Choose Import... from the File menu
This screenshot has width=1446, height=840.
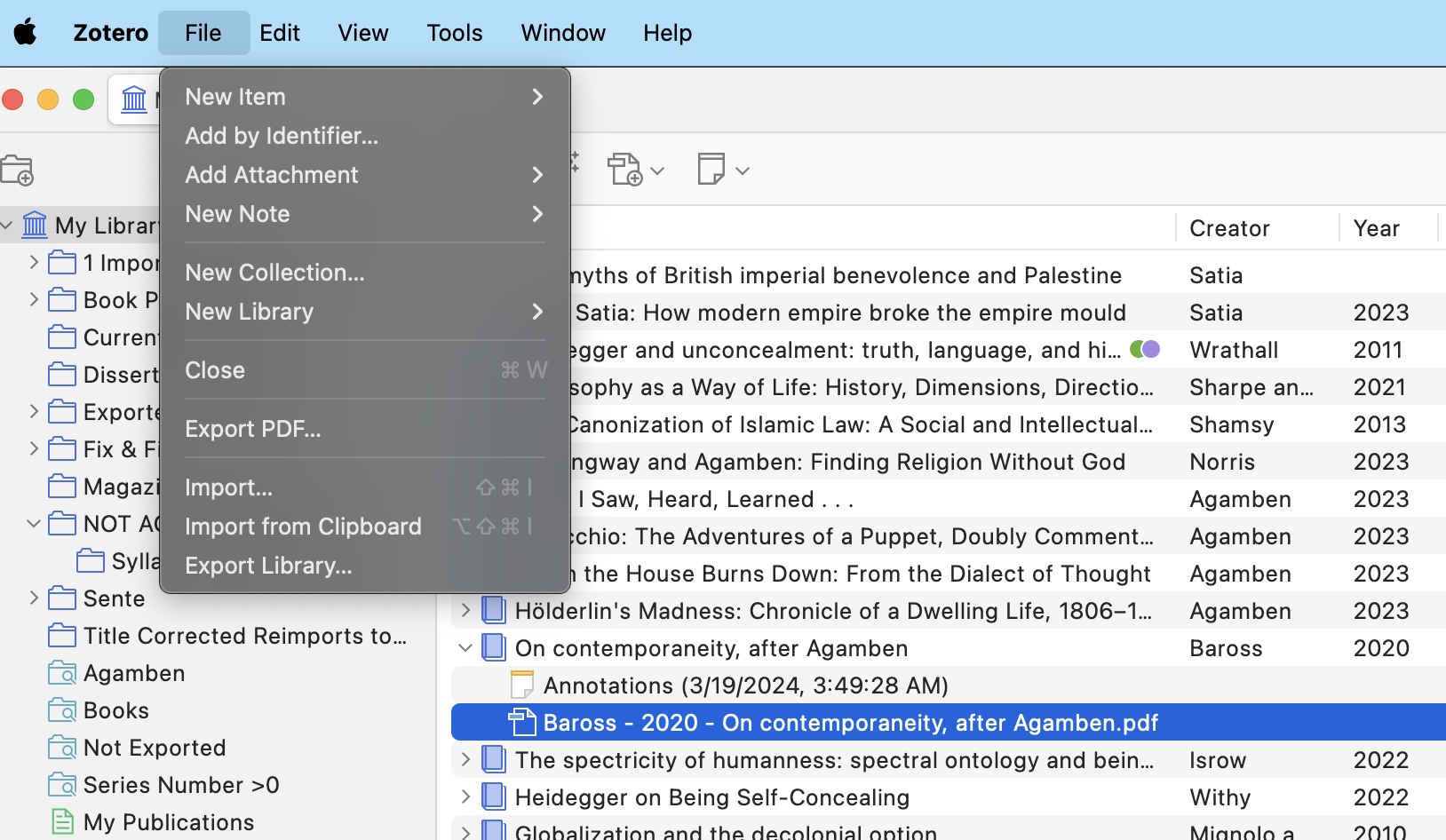(364, 487)
